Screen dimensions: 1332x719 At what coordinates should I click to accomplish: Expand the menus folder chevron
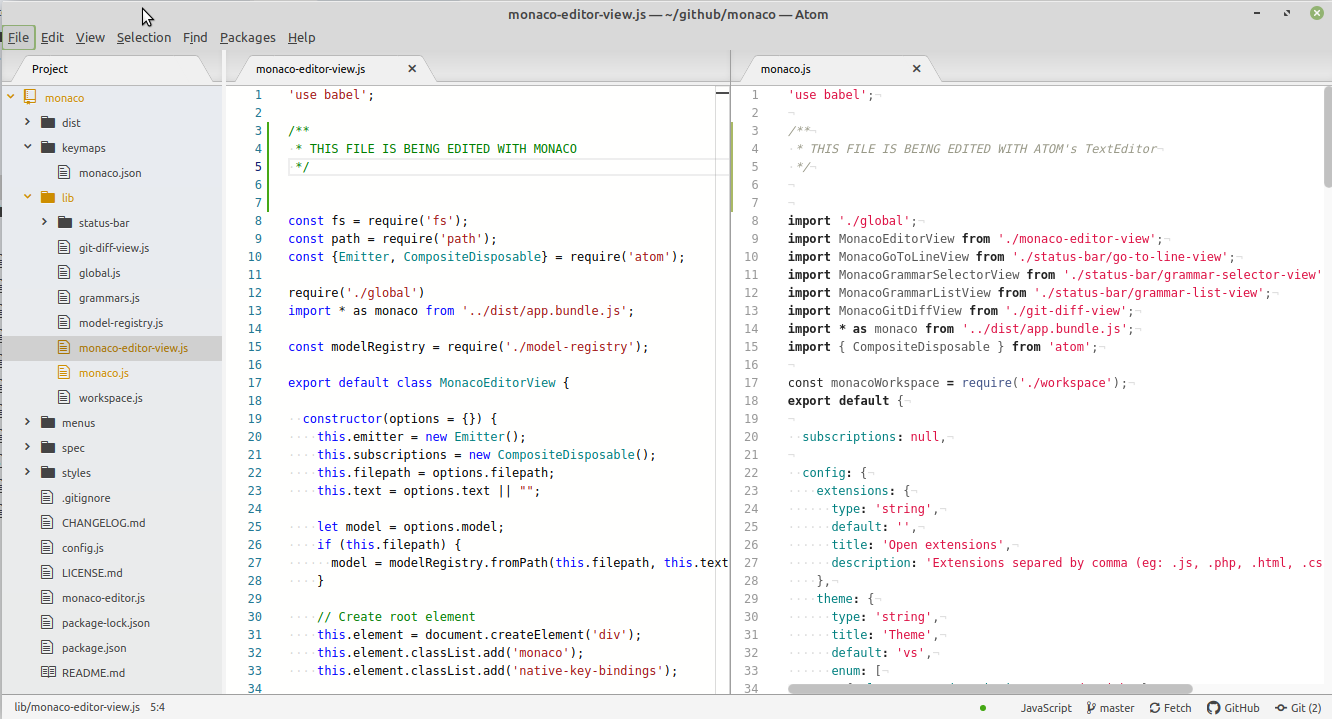[28, 422]
